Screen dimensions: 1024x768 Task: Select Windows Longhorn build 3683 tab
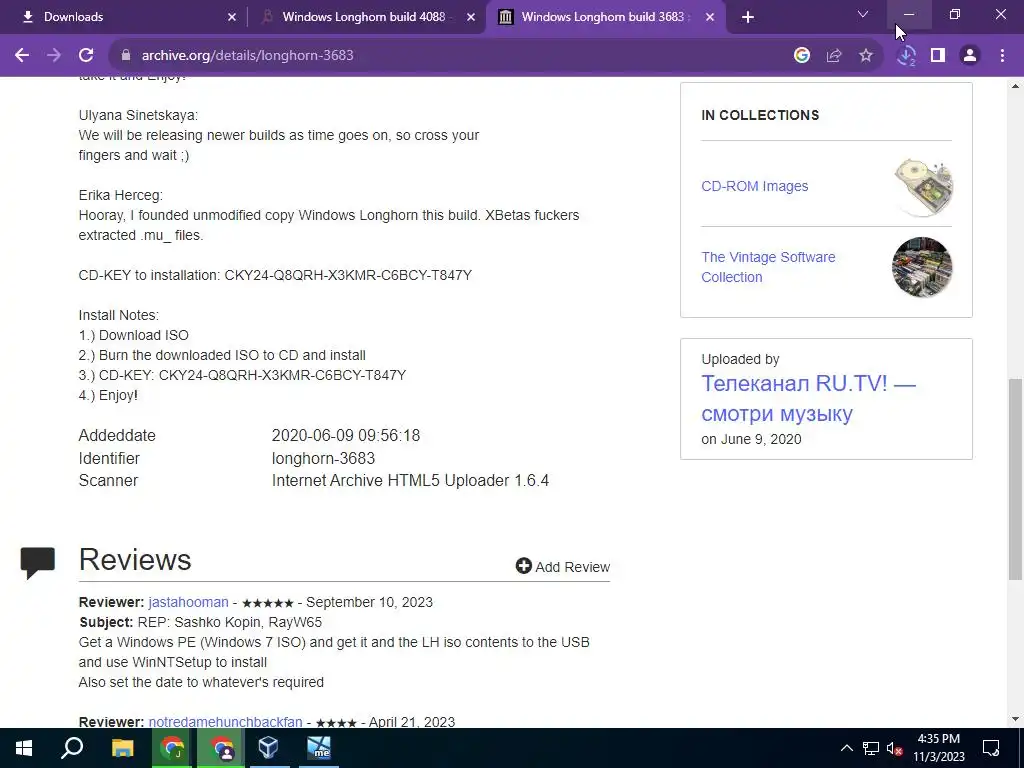[605, 17]
